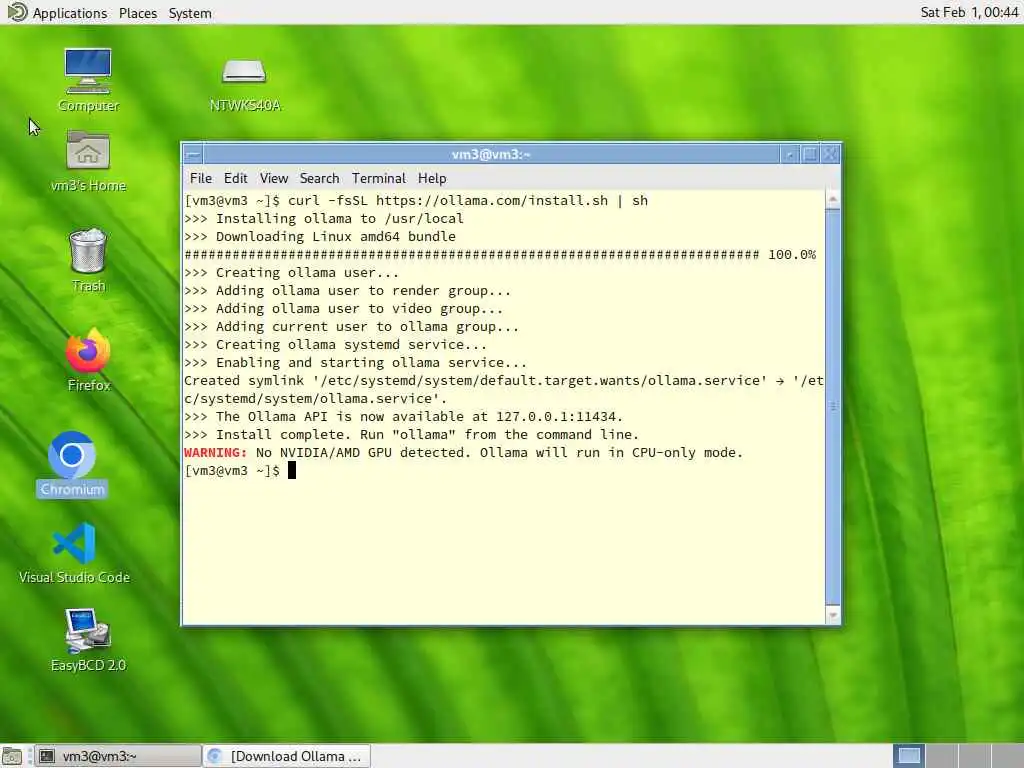This screenshot has height=768, width=1024.
Task: Click the show desktop icon in bottom panel
Action: coord(12,756)
